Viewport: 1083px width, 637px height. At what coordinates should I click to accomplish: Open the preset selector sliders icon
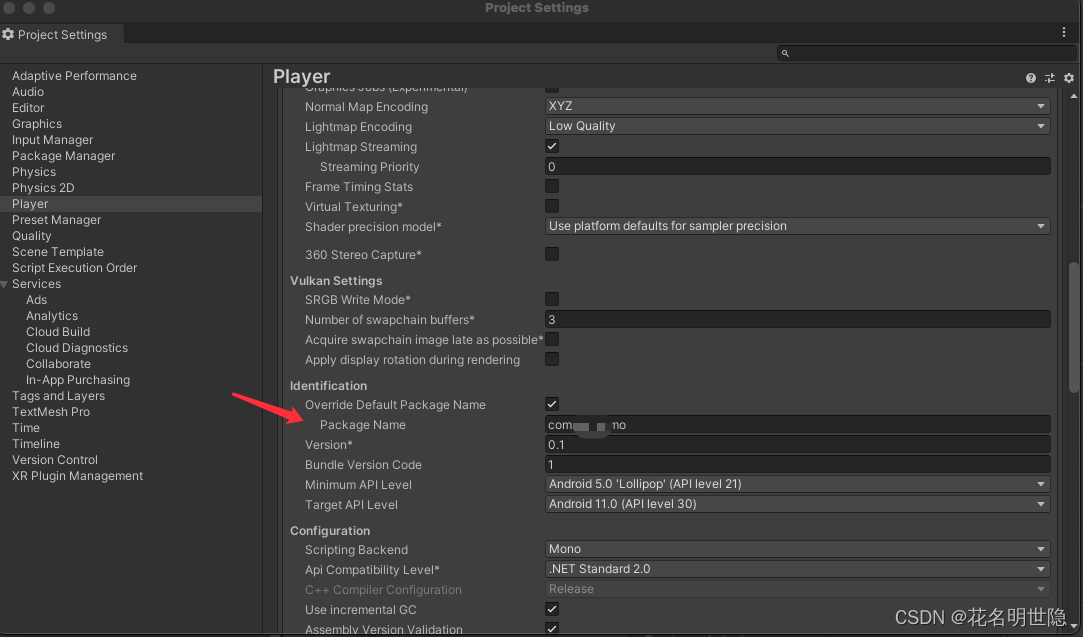(1049, 77)
